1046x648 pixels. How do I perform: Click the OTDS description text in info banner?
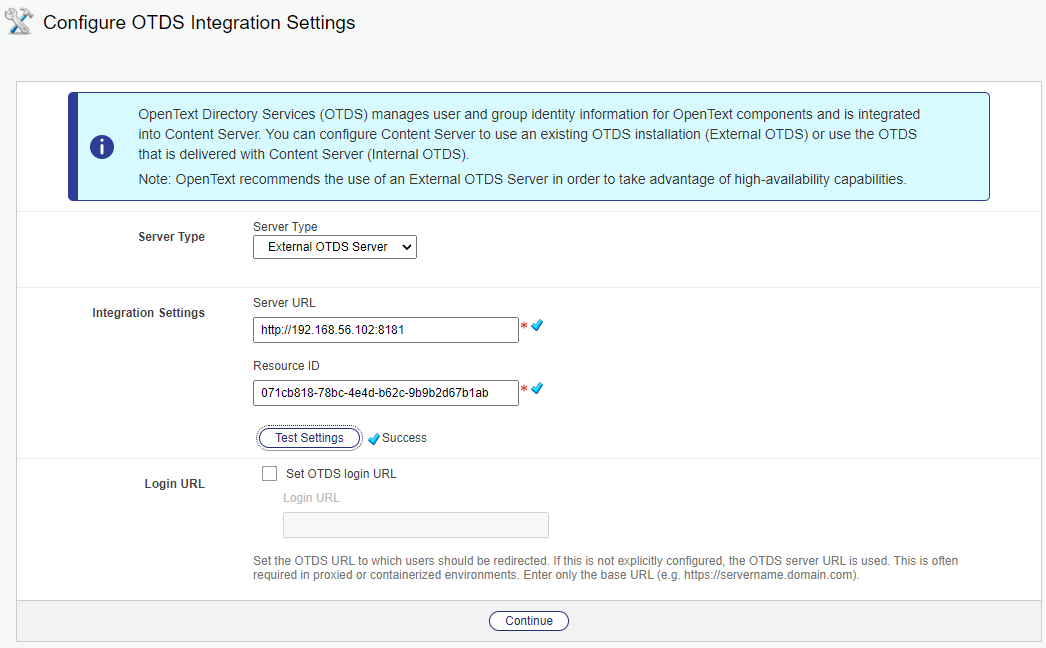(x=528, y=135)
